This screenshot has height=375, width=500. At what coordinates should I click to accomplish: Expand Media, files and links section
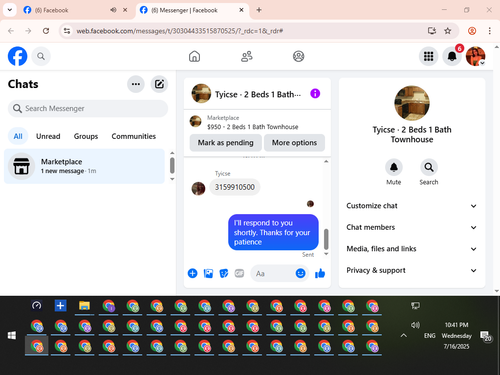click(412, 249)
